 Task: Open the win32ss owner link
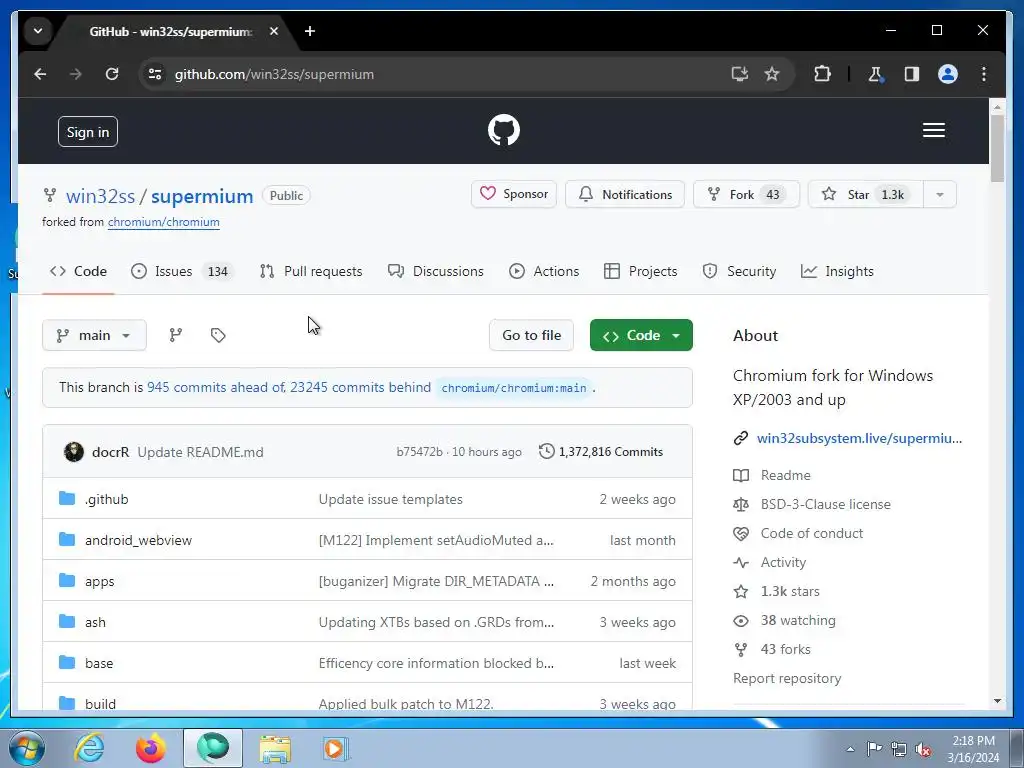pos(101,196)
